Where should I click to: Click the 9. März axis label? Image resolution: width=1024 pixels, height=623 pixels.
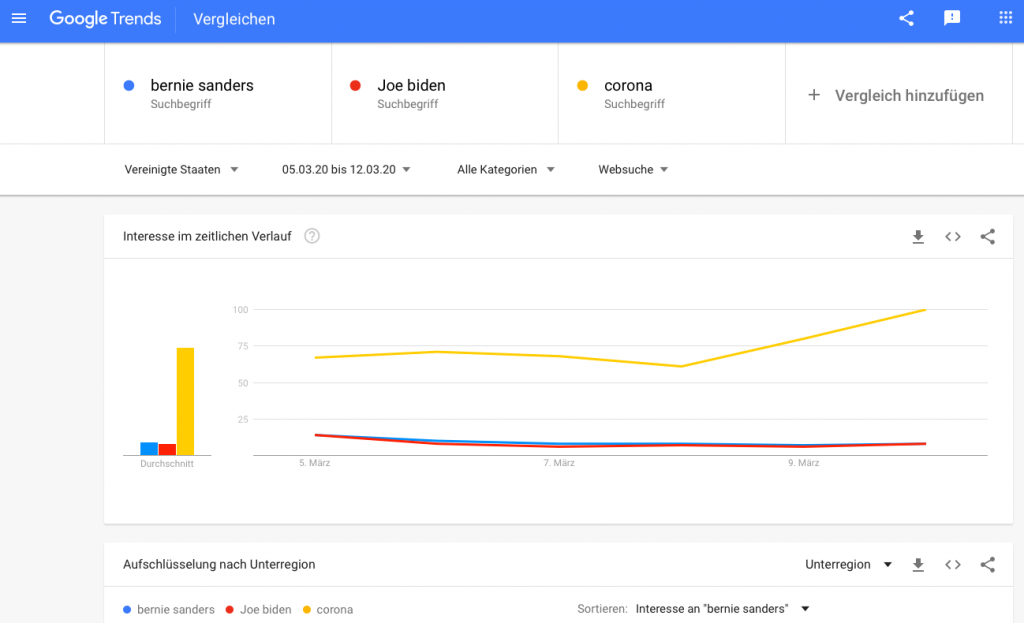pyautogui.click(x=803, y=463)
